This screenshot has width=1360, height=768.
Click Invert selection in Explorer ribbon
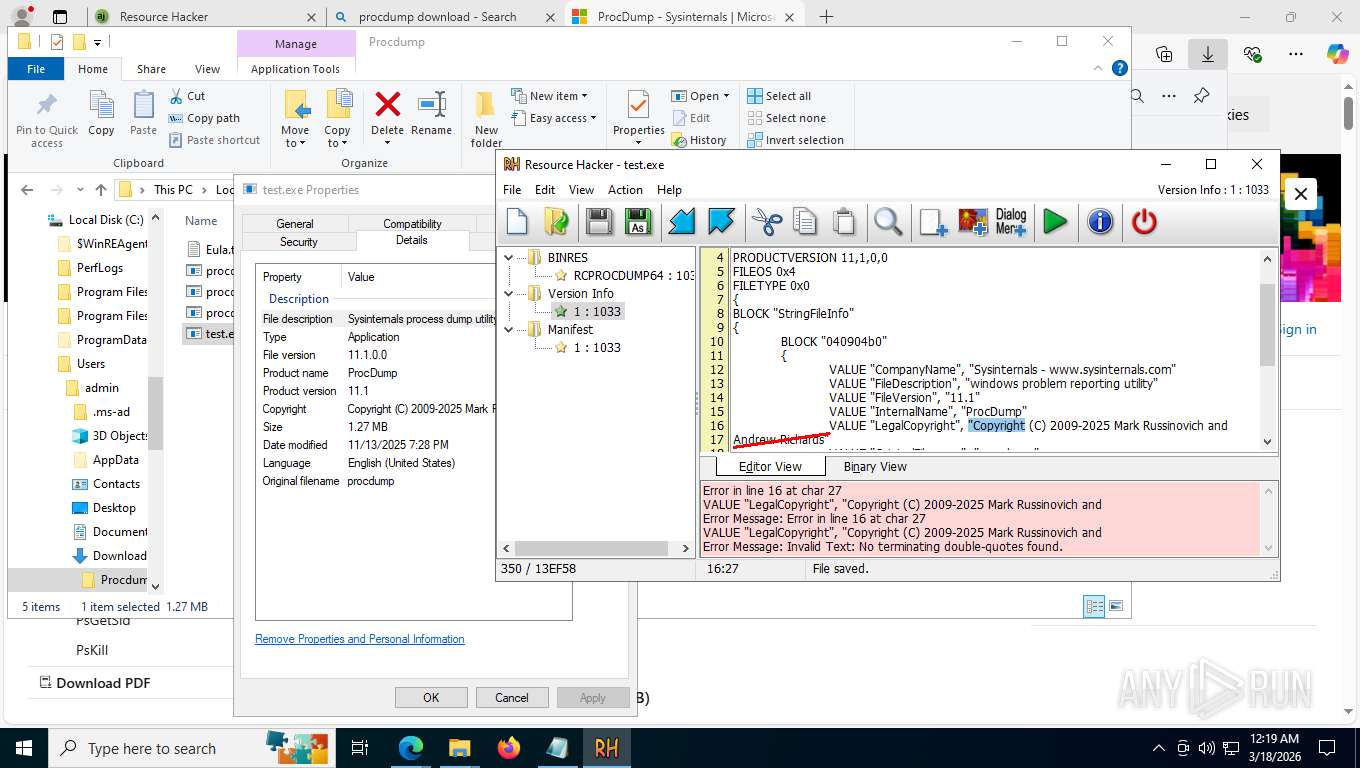[x=796, y=140]
